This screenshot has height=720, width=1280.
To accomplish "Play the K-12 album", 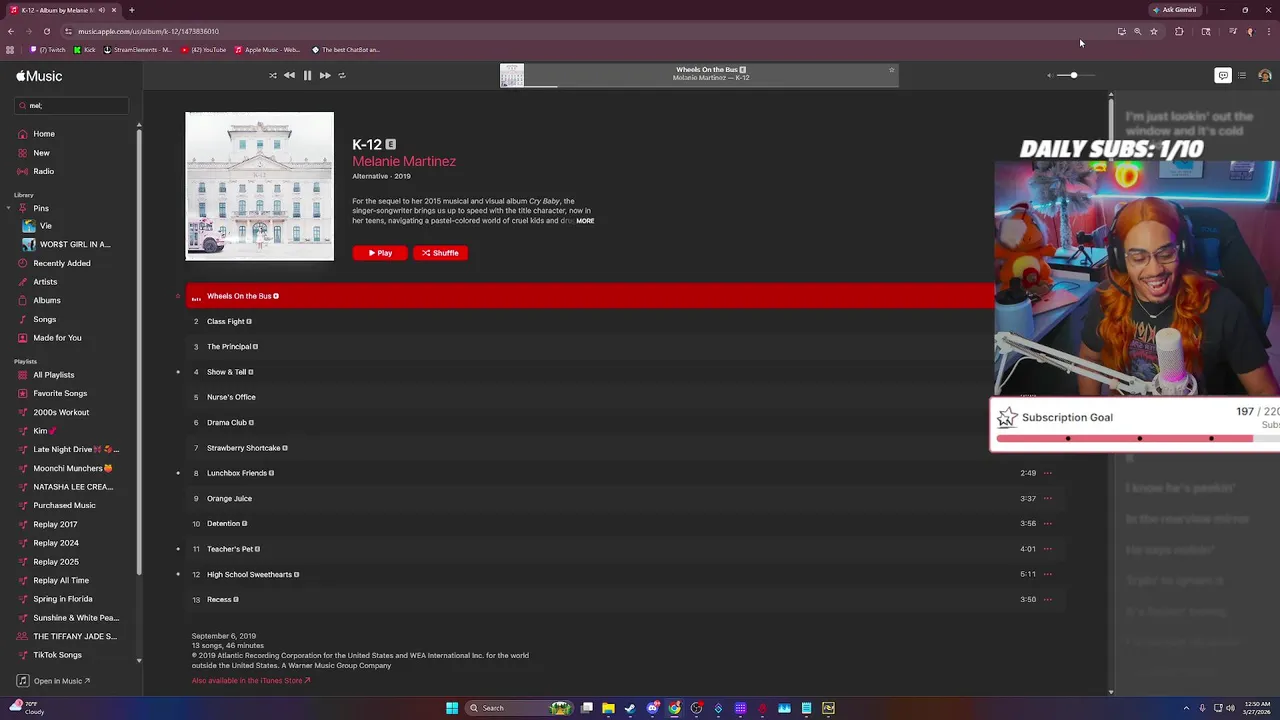I will tap(380, 253).
